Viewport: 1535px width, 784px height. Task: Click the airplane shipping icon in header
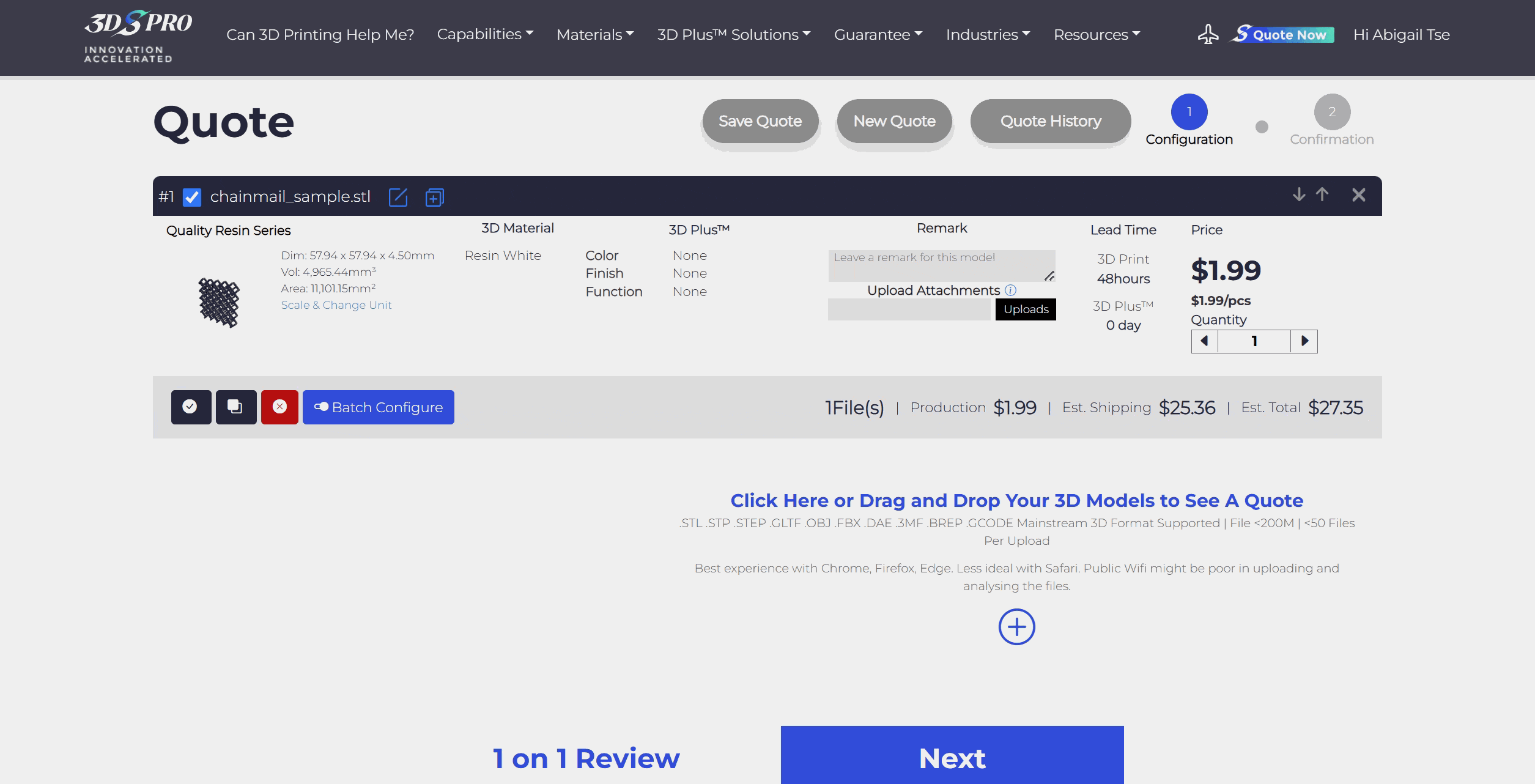pyautogui.click(x=1208, y=34)
